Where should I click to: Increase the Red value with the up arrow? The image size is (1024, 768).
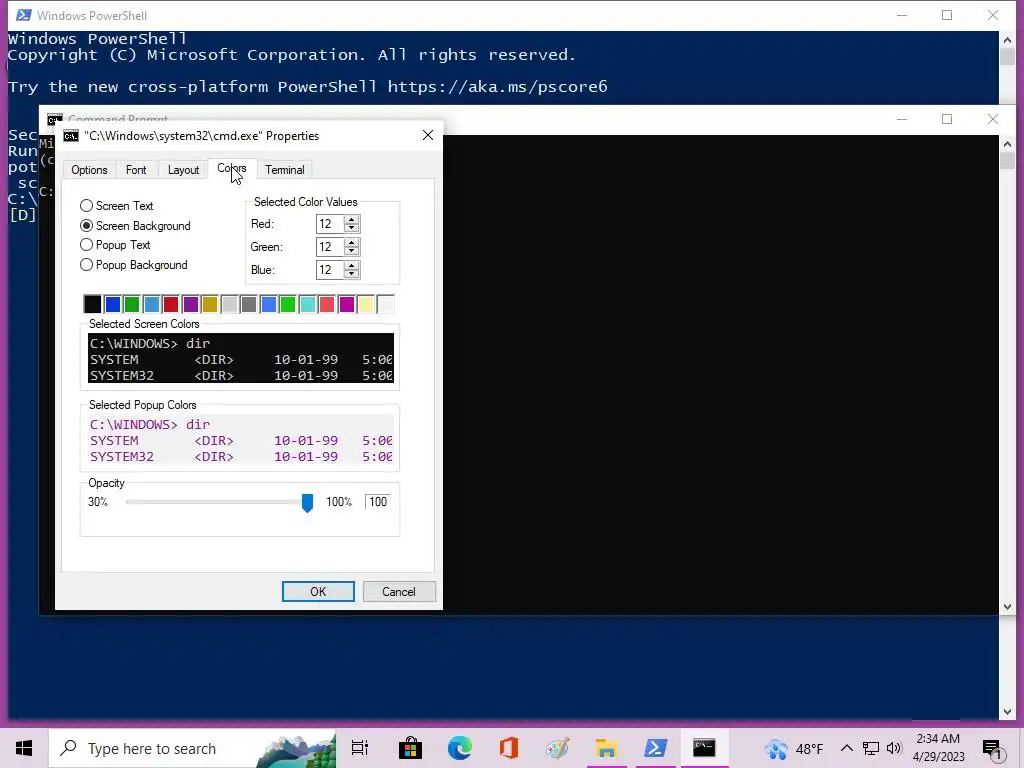351,219
